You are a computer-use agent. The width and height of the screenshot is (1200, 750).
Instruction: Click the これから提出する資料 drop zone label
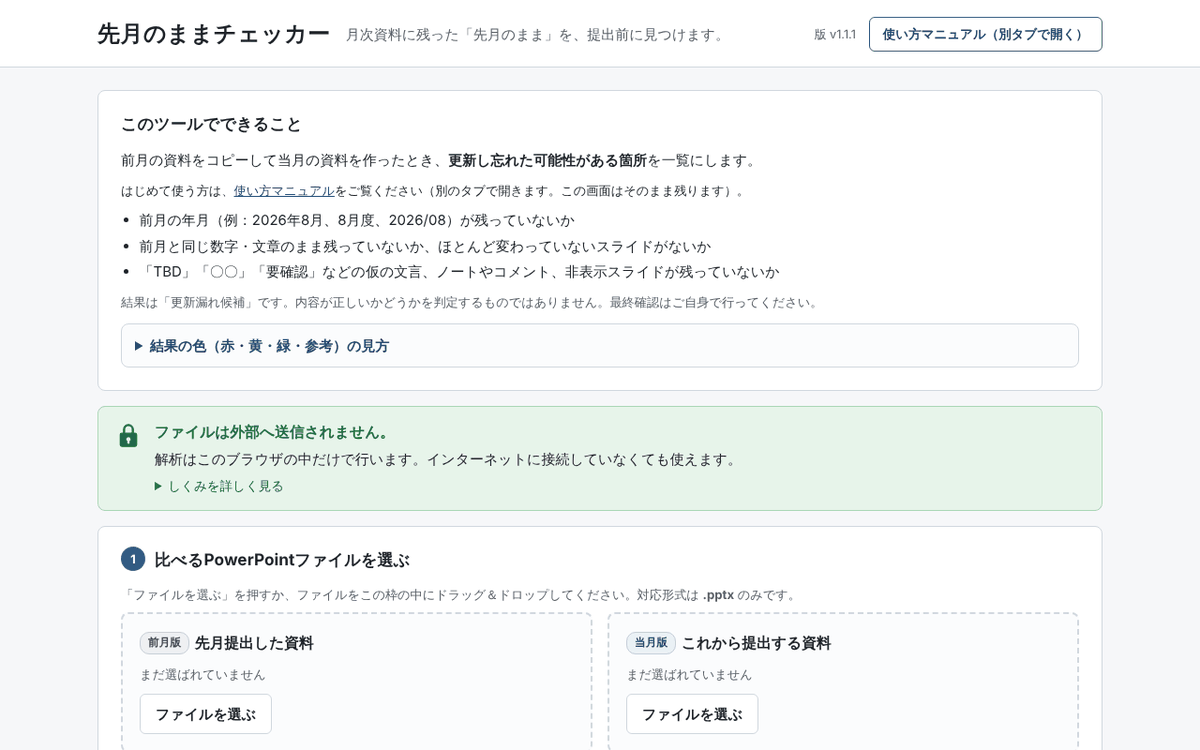coord(756,643)
